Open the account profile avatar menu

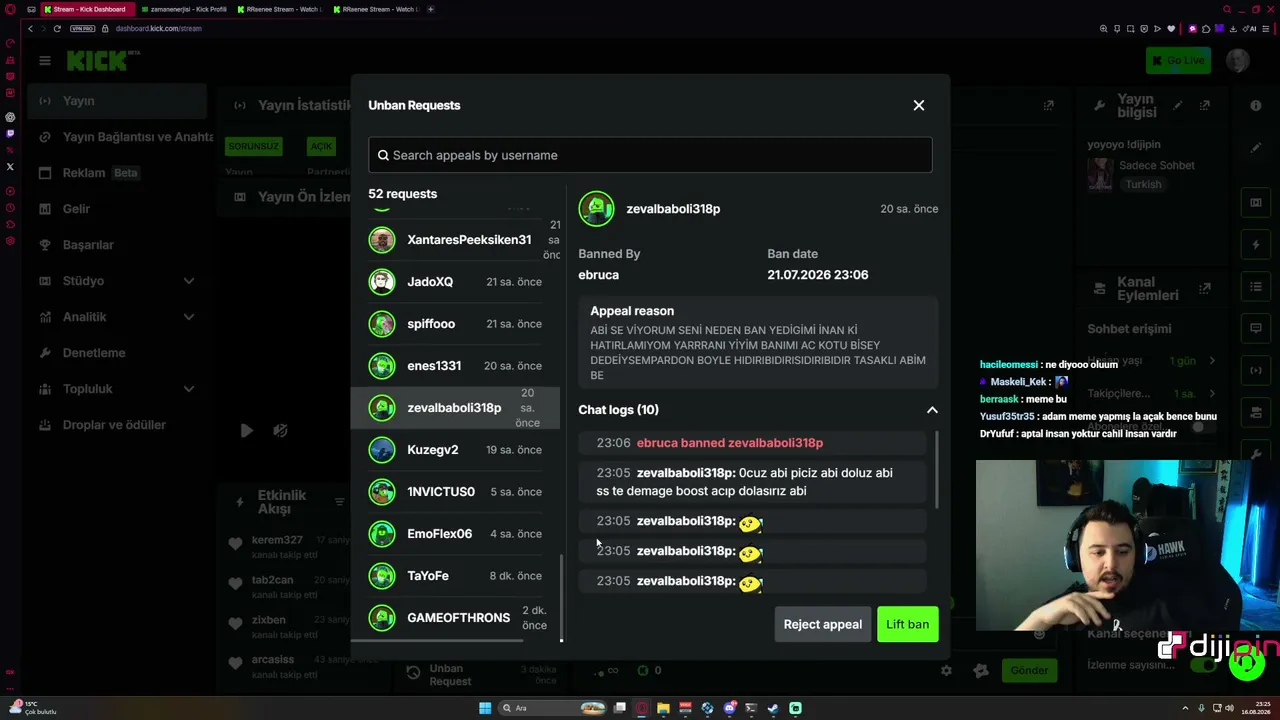click(x=1238, y=60)
